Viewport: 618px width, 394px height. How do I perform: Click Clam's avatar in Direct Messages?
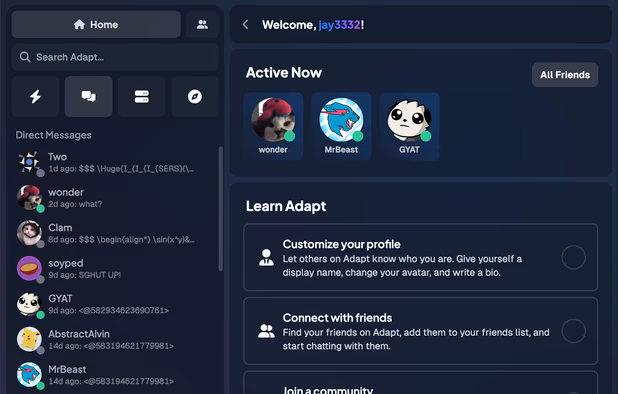29,233
